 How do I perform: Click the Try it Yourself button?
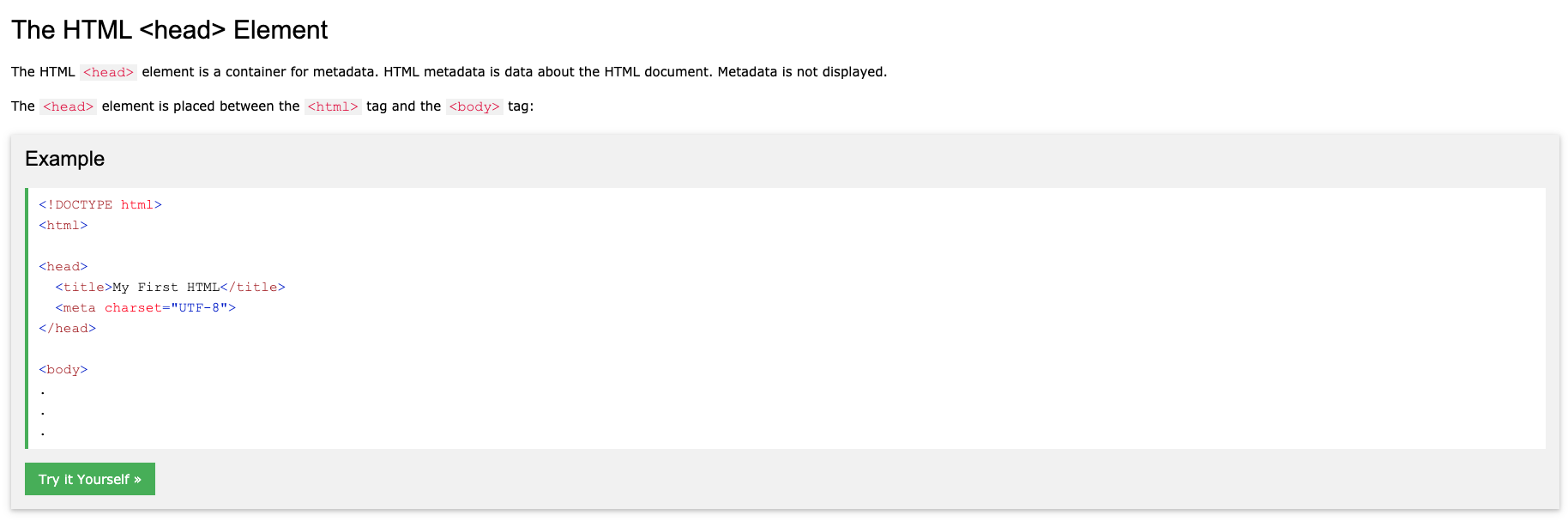click(89, 479)
